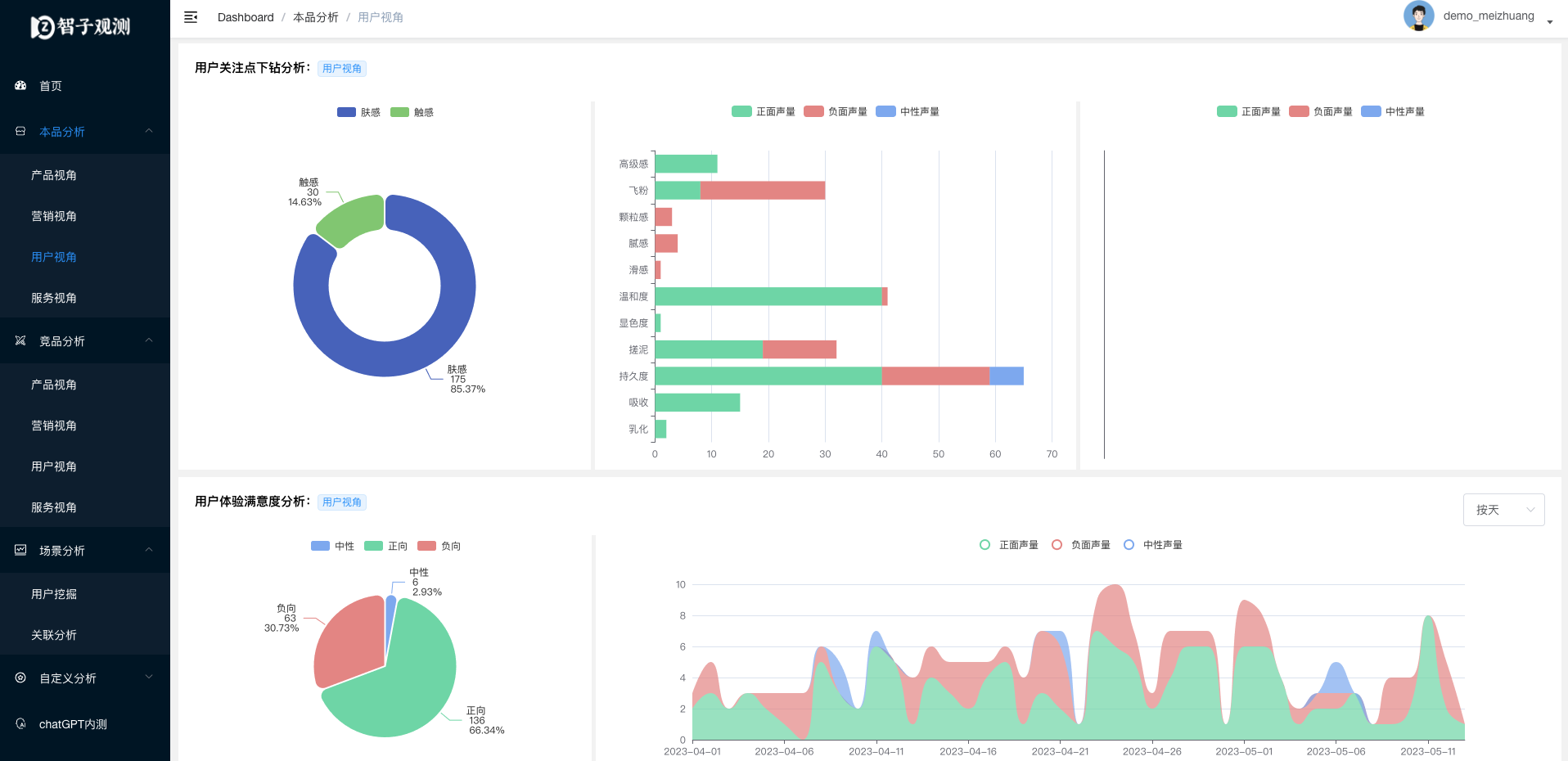Toggle 负面声量 legend in bar chart
The width and height of the screenshot is (1568, 761).
(835, 111)
